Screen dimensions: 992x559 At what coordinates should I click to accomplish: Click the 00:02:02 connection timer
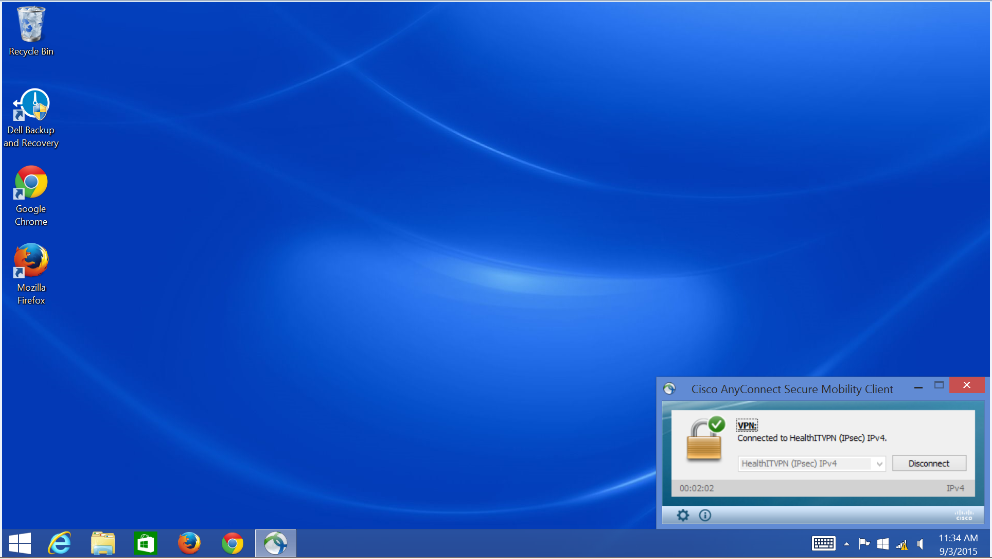(x=697, y=488)
